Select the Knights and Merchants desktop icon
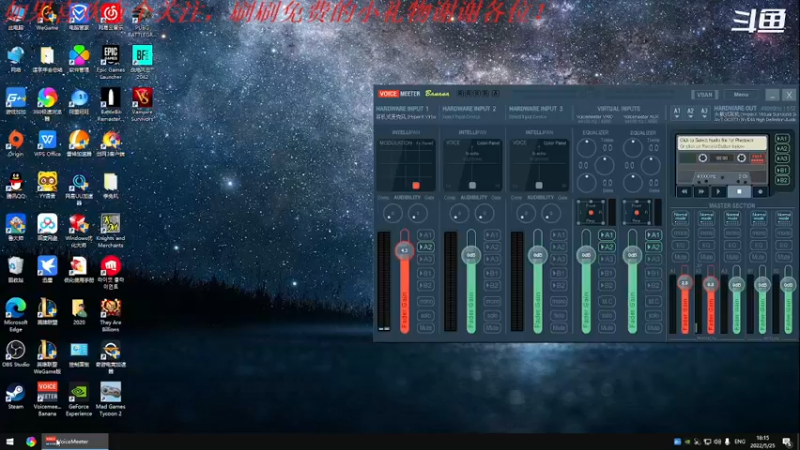800x450 pixels. (110, 231)
